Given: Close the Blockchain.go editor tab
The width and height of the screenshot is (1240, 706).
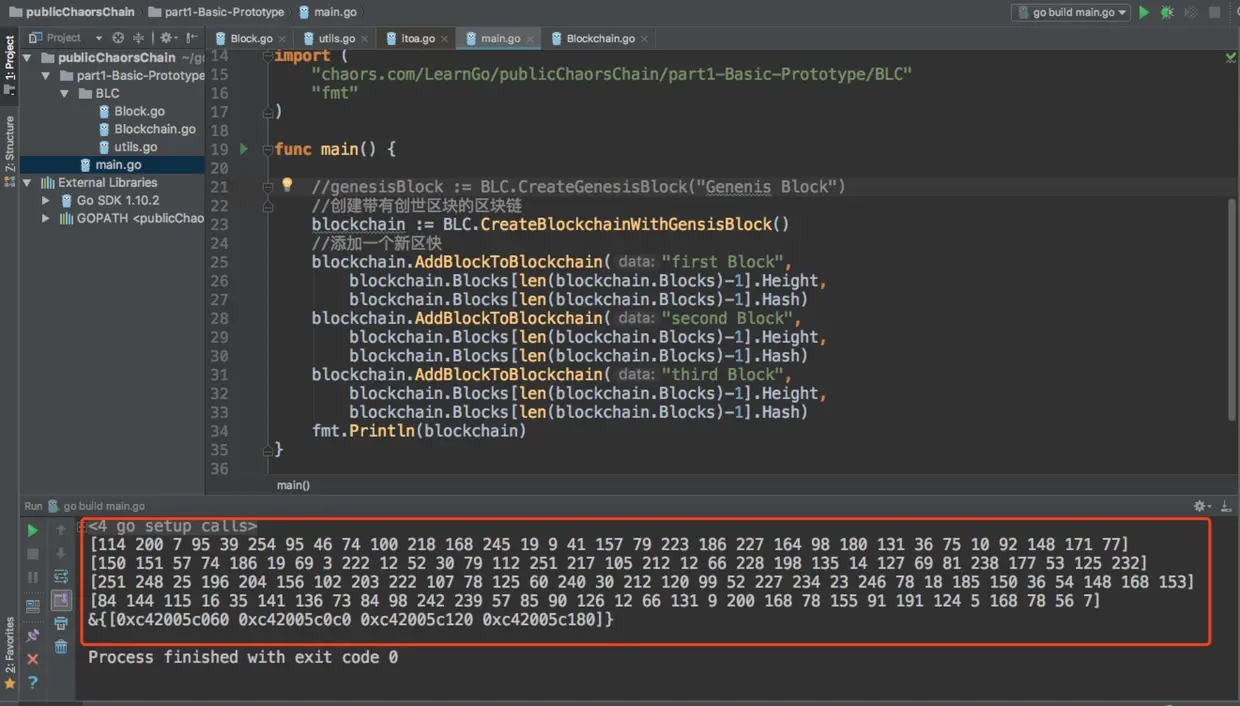Looking at the screenshot, I should point(644,39).
